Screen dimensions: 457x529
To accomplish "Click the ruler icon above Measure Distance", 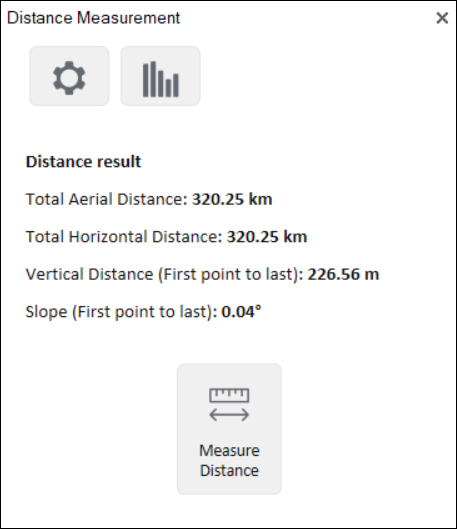I will (229, 395).
